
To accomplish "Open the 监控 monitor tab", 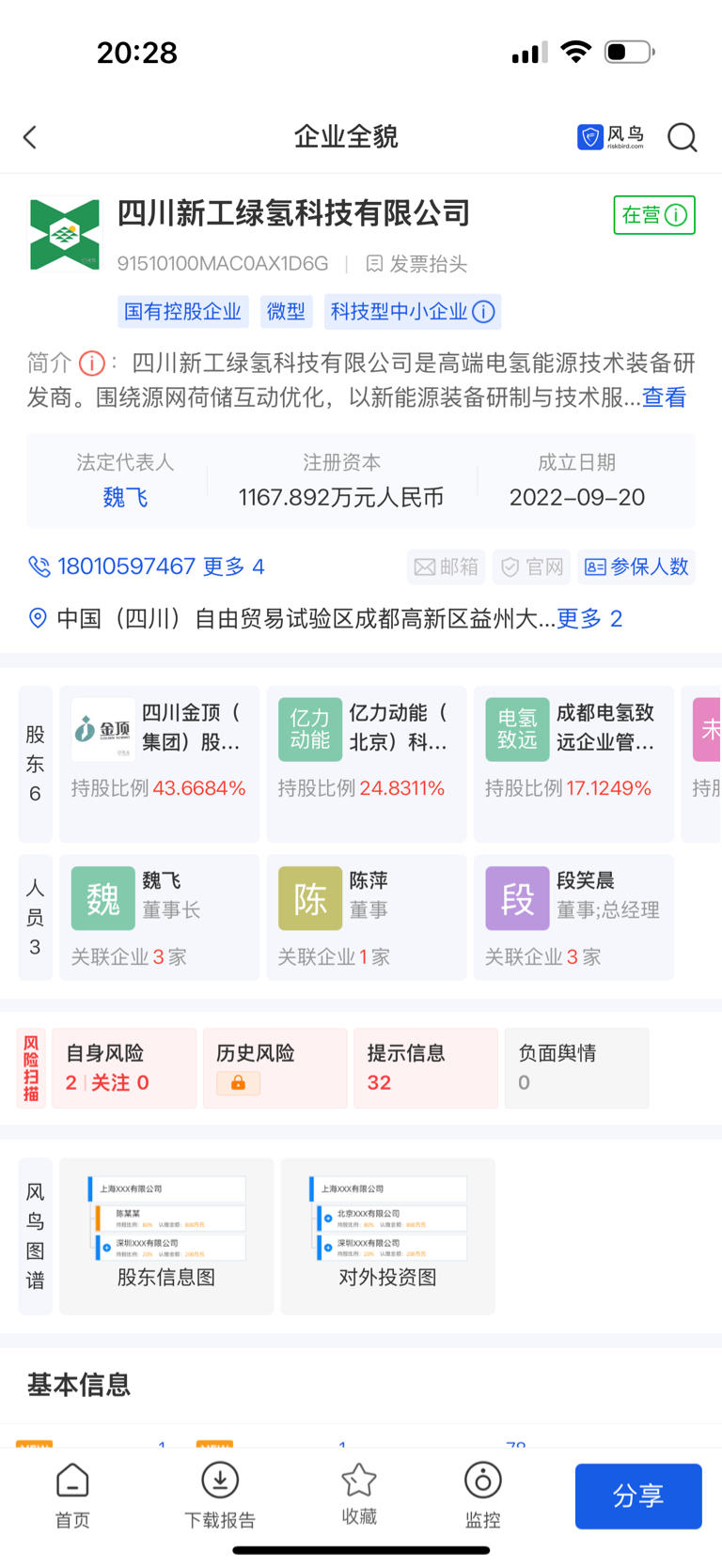I will (x=482, y=1496).
